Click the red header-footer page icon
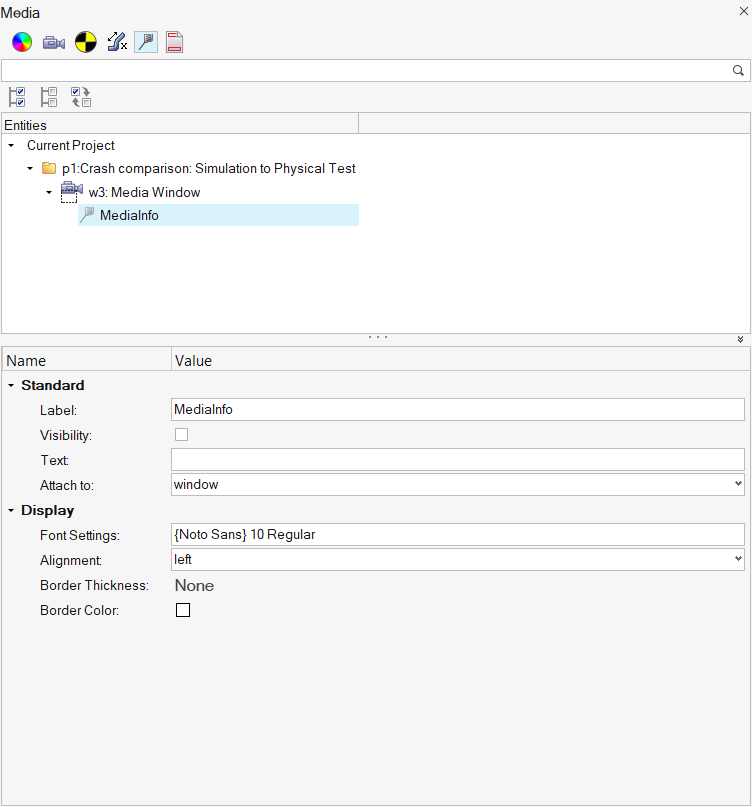752x807 pixels. pos(175,43)
